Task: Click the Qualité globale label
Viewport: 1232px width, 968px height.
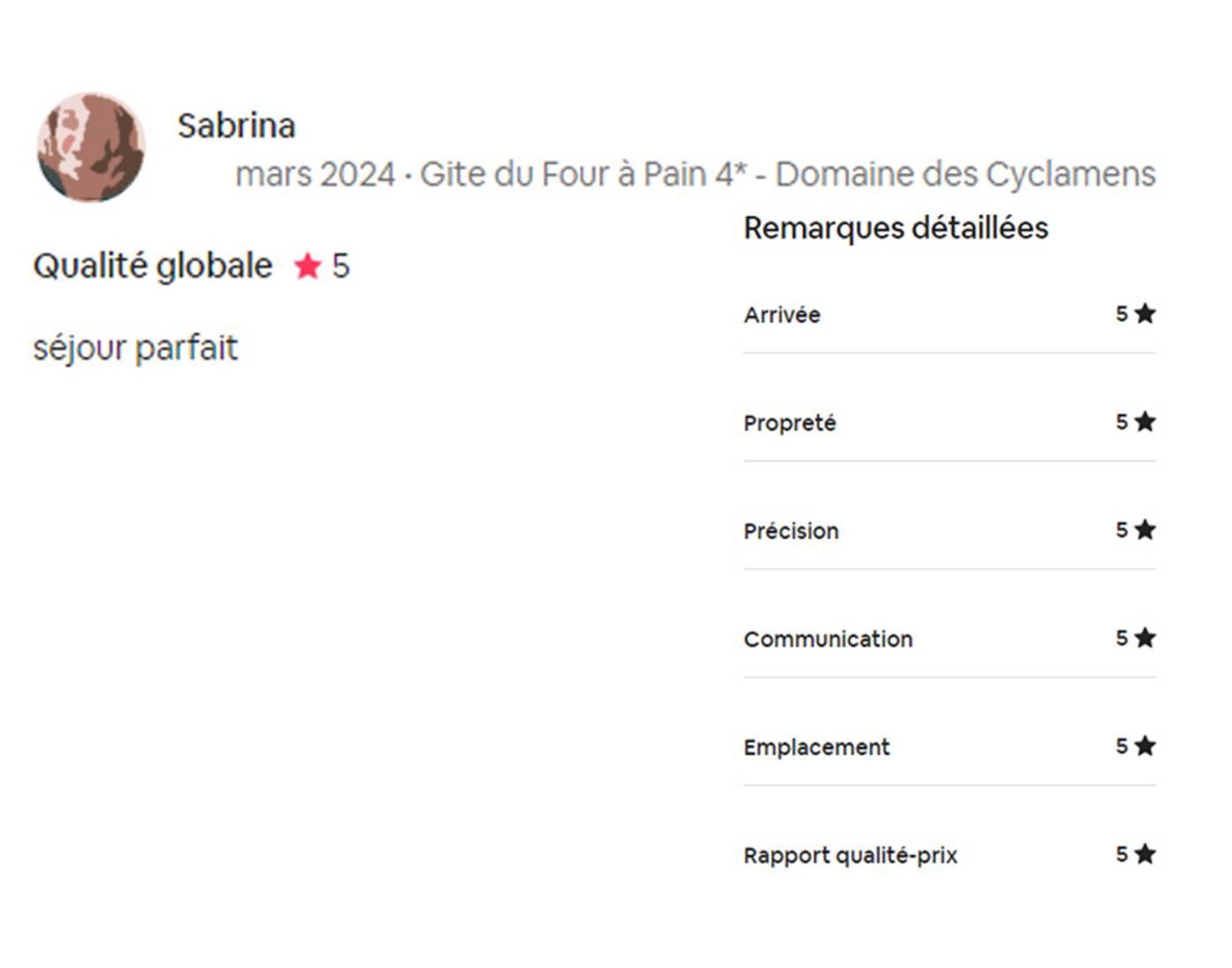Action: 153,266
